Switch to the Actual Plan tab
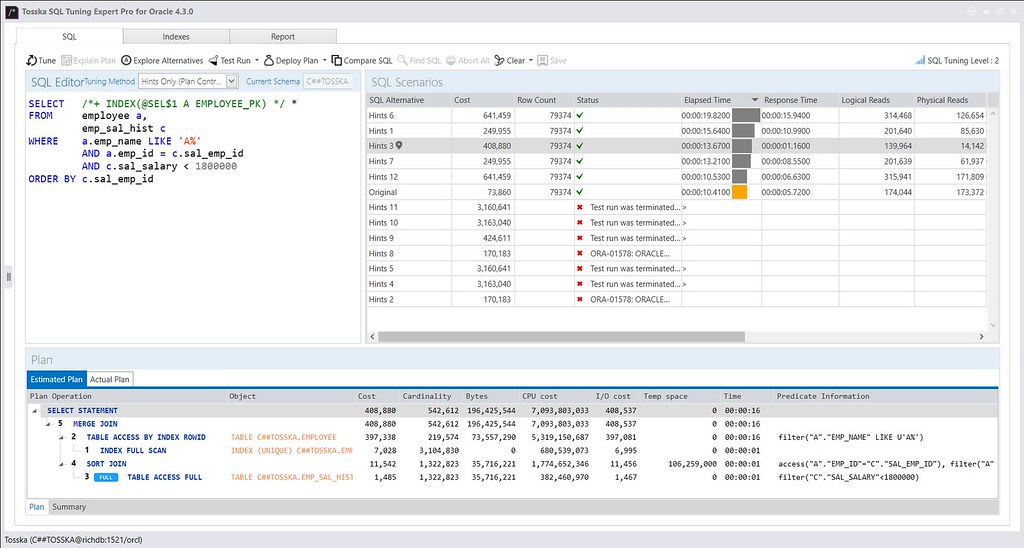The width and height of the screenshot is (1024, 548). 110,380
